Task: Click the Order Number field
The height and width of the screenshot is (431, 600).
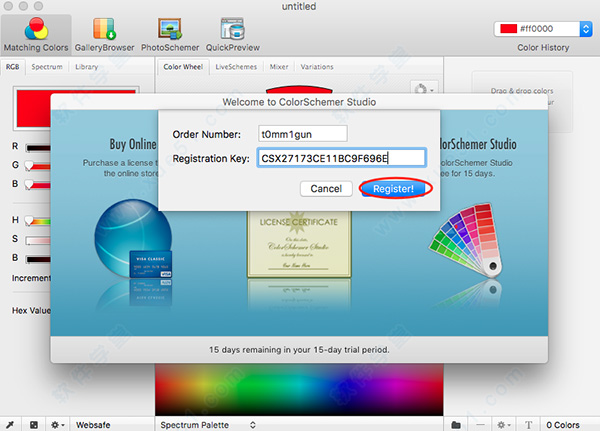Action: pos(303,134)
